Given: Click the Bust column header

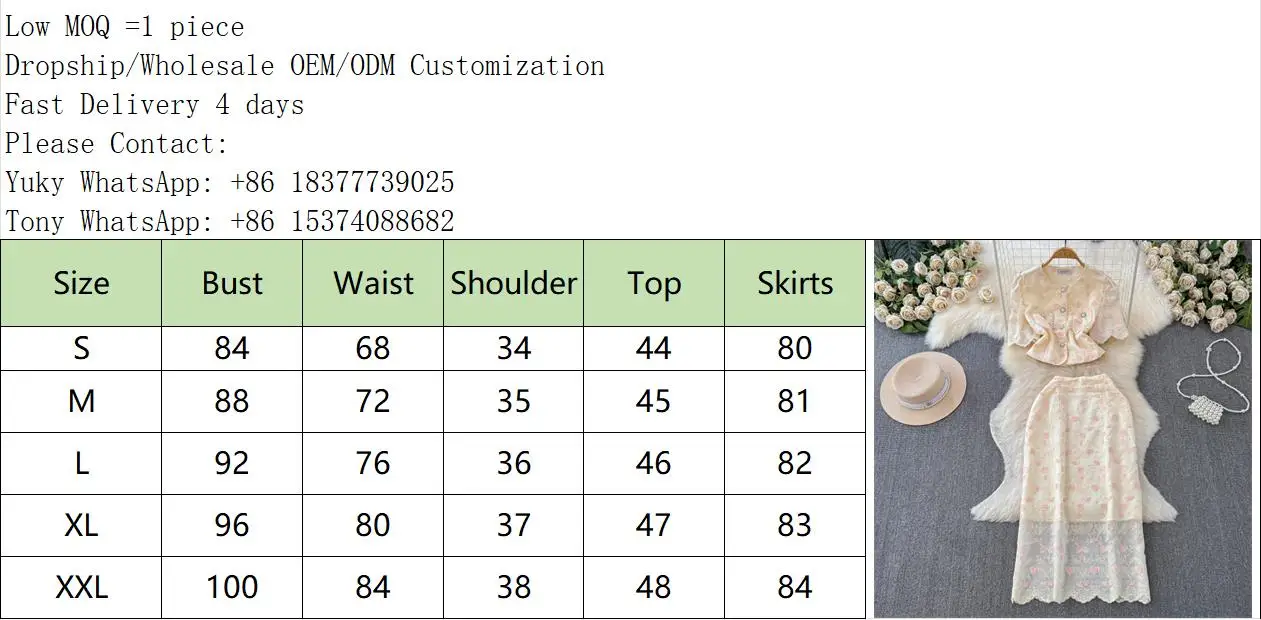Looking at the screenshot, I should (232, 284).
